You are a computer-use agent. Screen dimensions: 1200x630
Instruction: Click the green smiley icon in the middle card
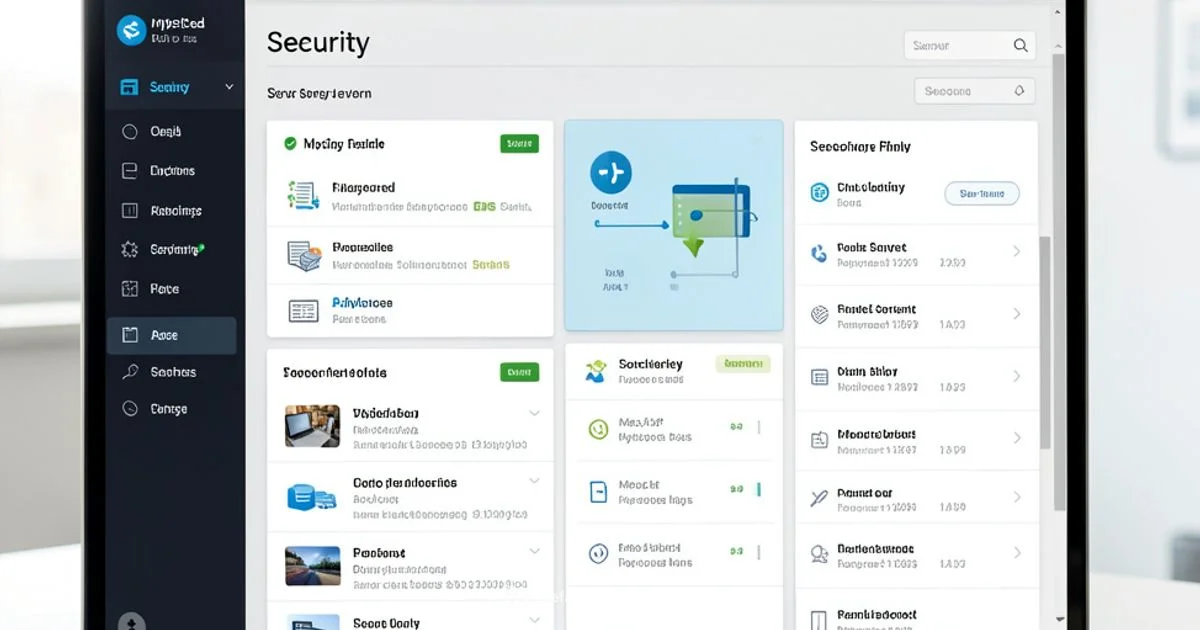point(598,429)
